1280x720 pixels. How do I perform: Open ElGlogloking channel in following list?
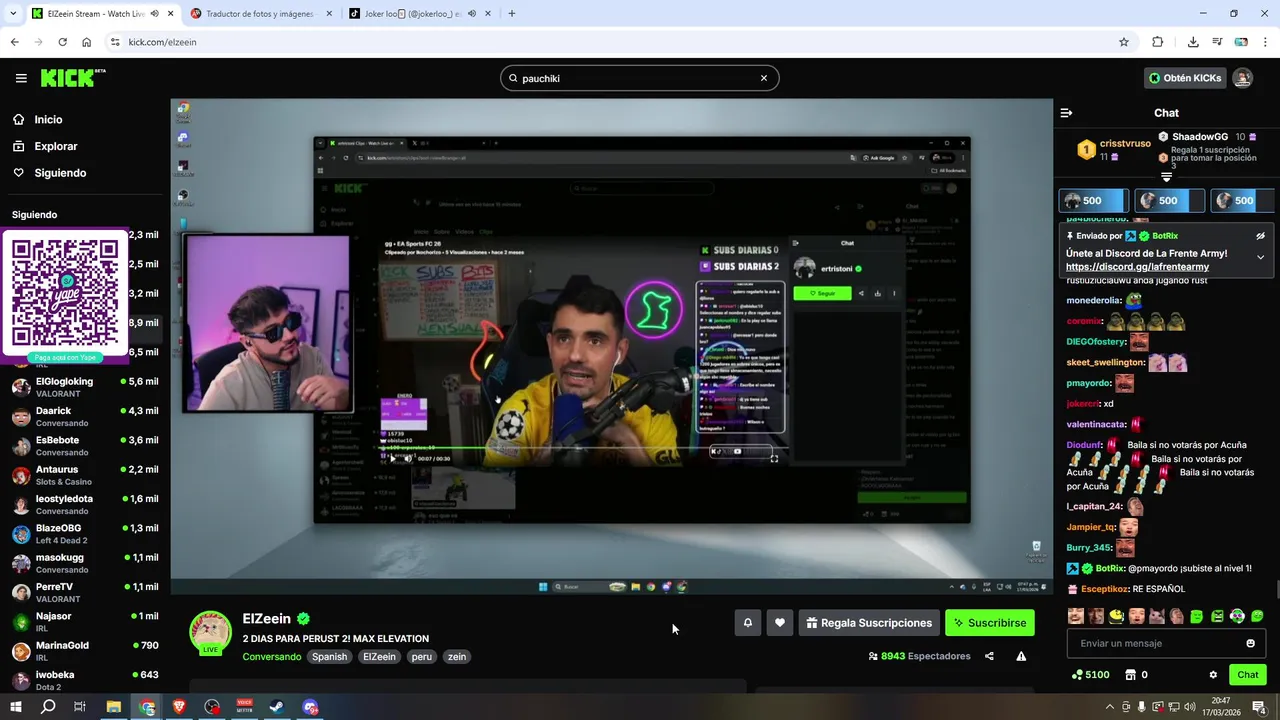pyautogui.click(x=85, y=387)
